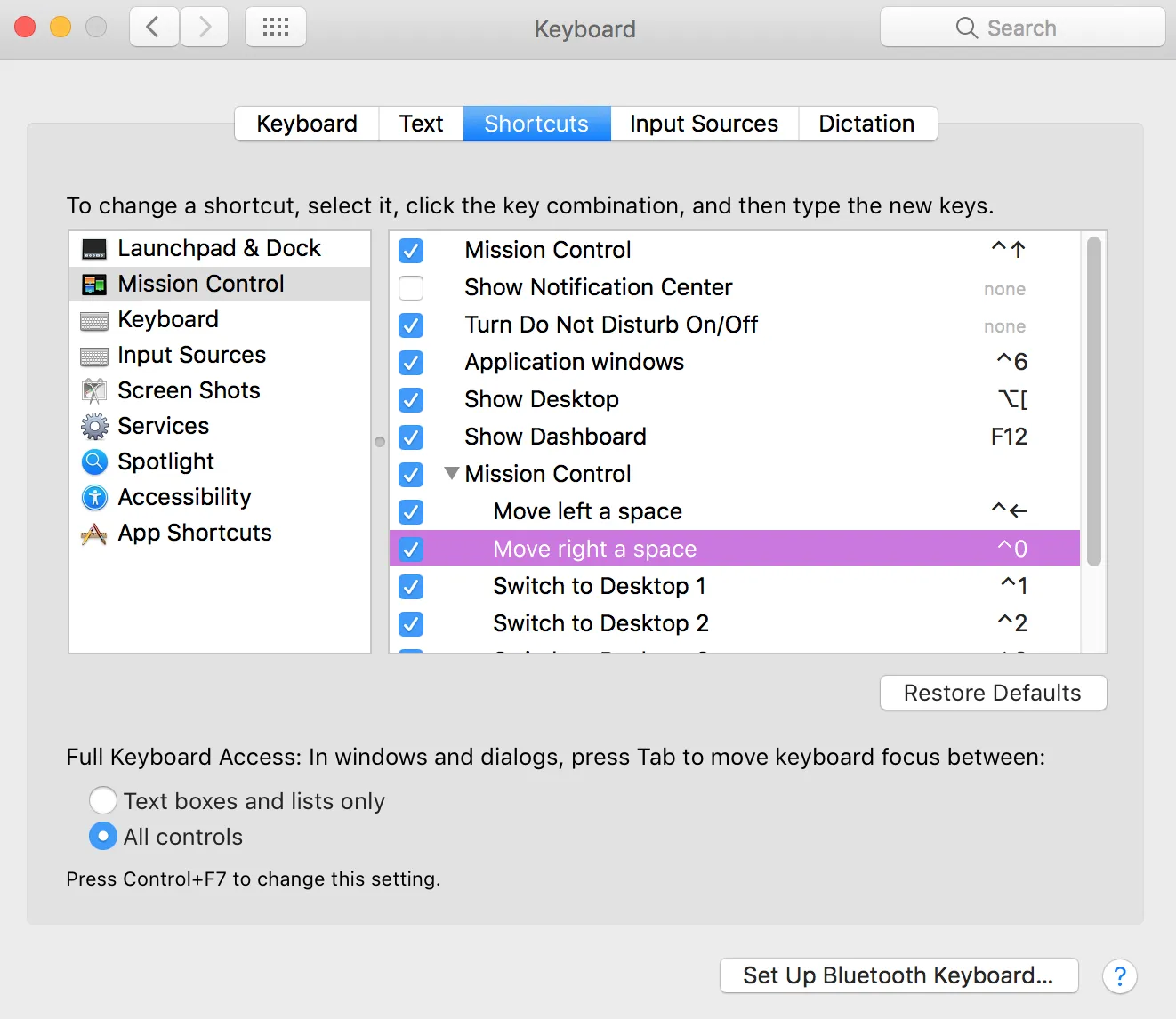Screen dimensions: 1176x1019
Task: Enable Show Notification Center checkbox
Action: [411, 288]
